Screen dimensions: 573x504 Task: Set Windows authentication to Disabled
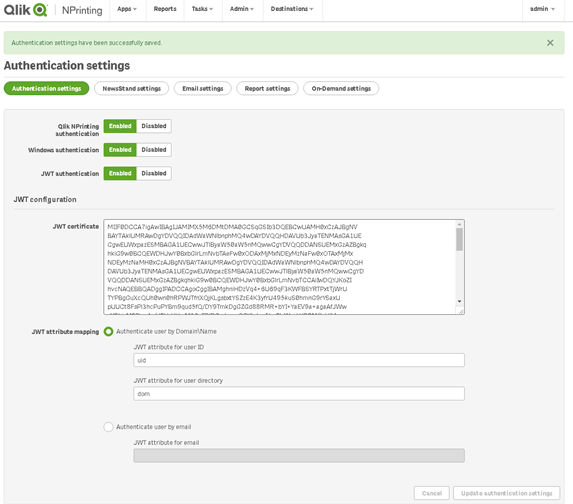point(154,150)
